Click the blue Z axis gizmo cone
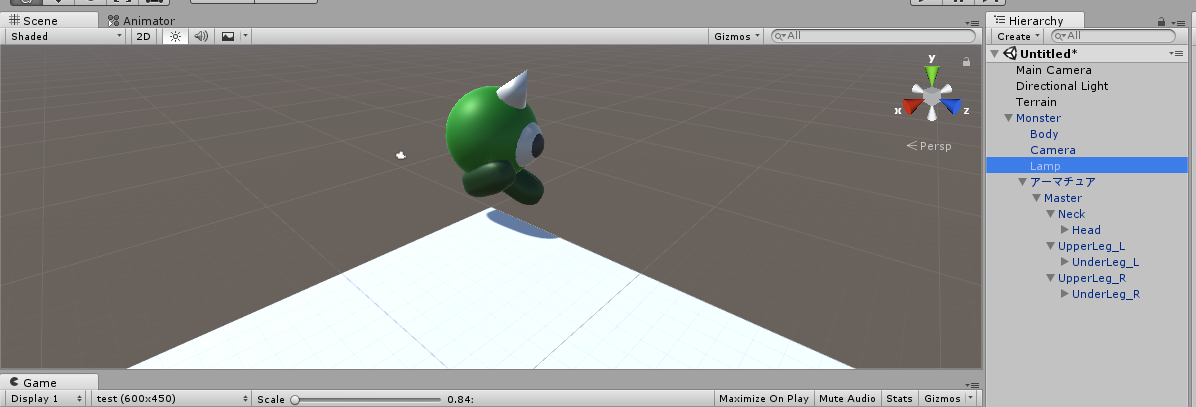 pyautogui.click(x=950, y=106)
